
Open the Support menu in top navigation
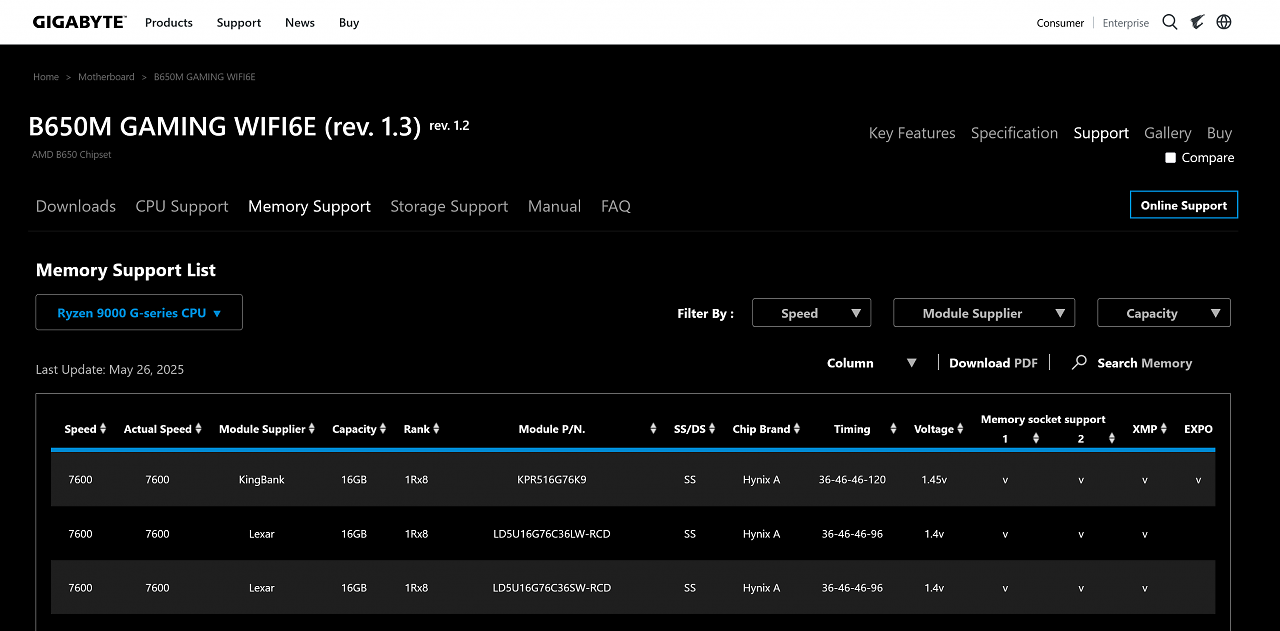click(239, 22)
